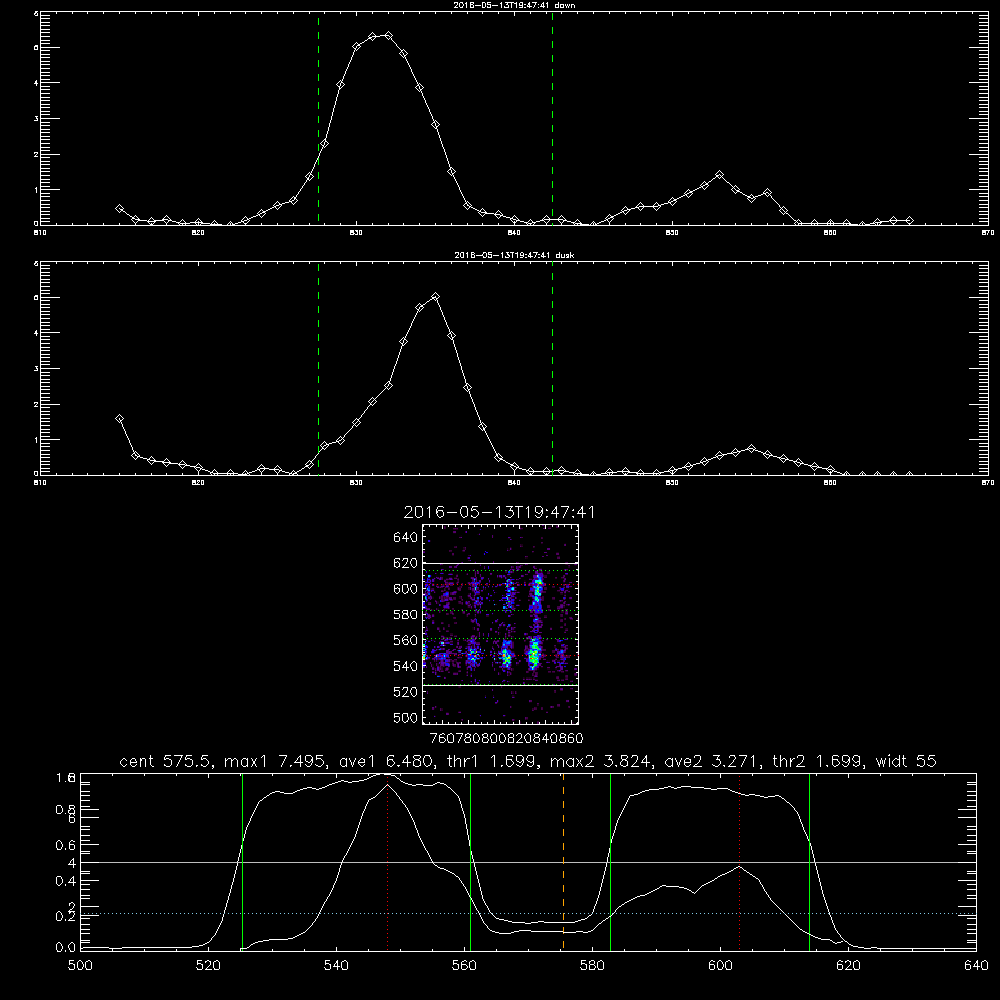Image resolution: width=1000 pixels, height=1000 pixels.
Task: Click the green solid line near 614 in the bottom plot
Action: pyautogui.click(x=809, y=861)
